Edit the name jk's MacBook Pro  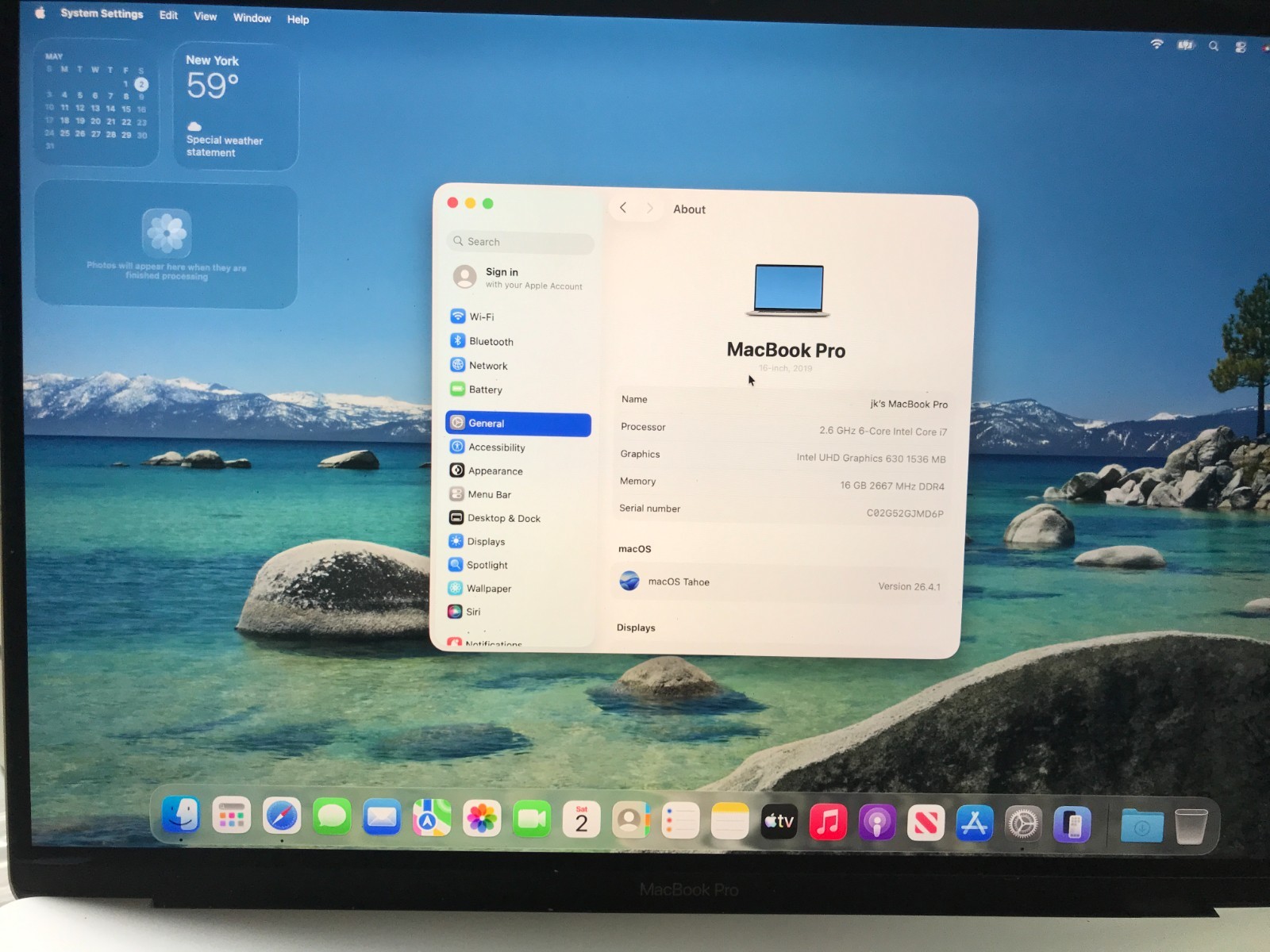click(x=909, y=404)
